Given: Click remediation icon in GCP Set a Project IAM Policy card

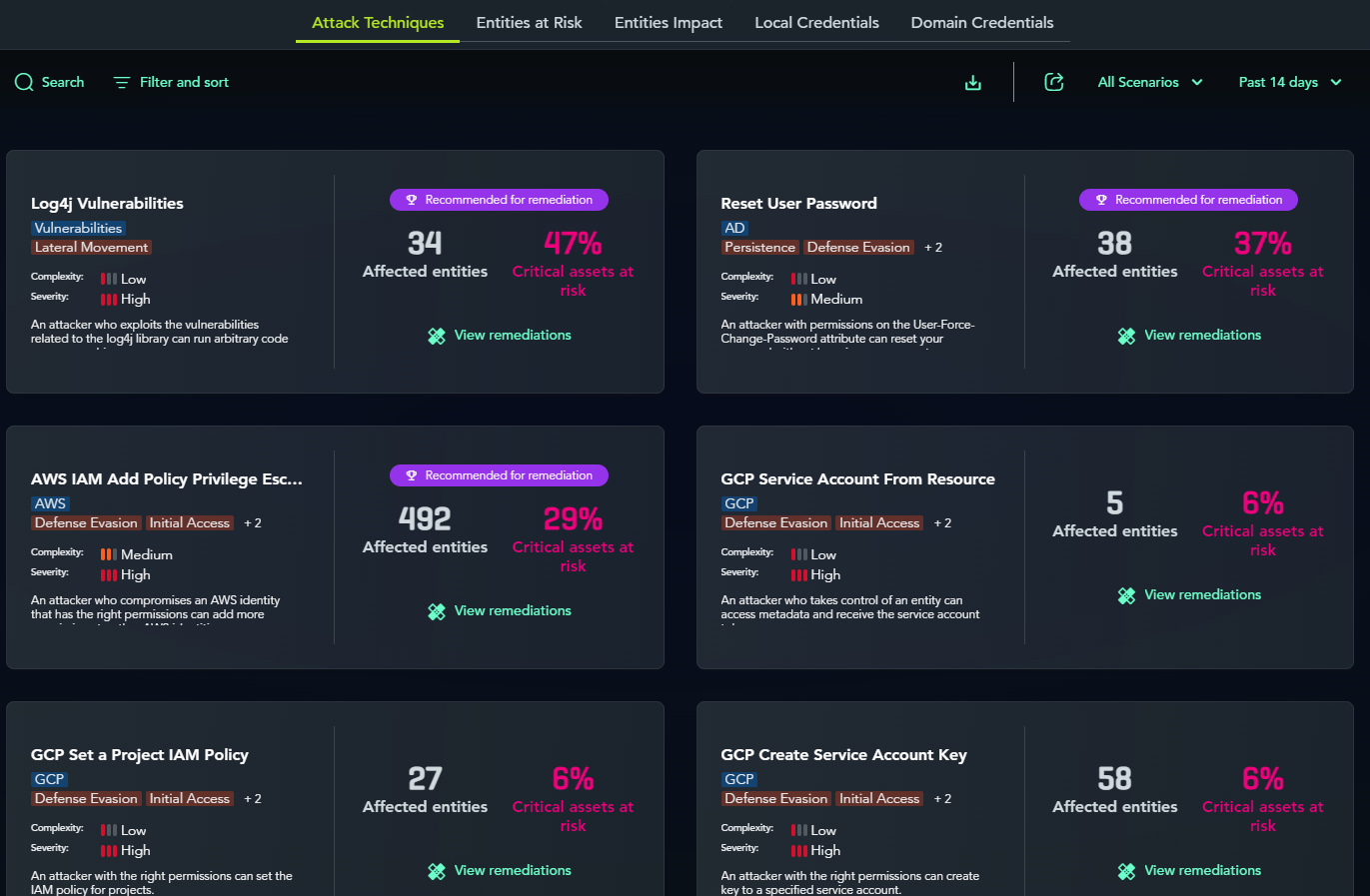Looking at the screenshot, I should click(x=437, y=871).
